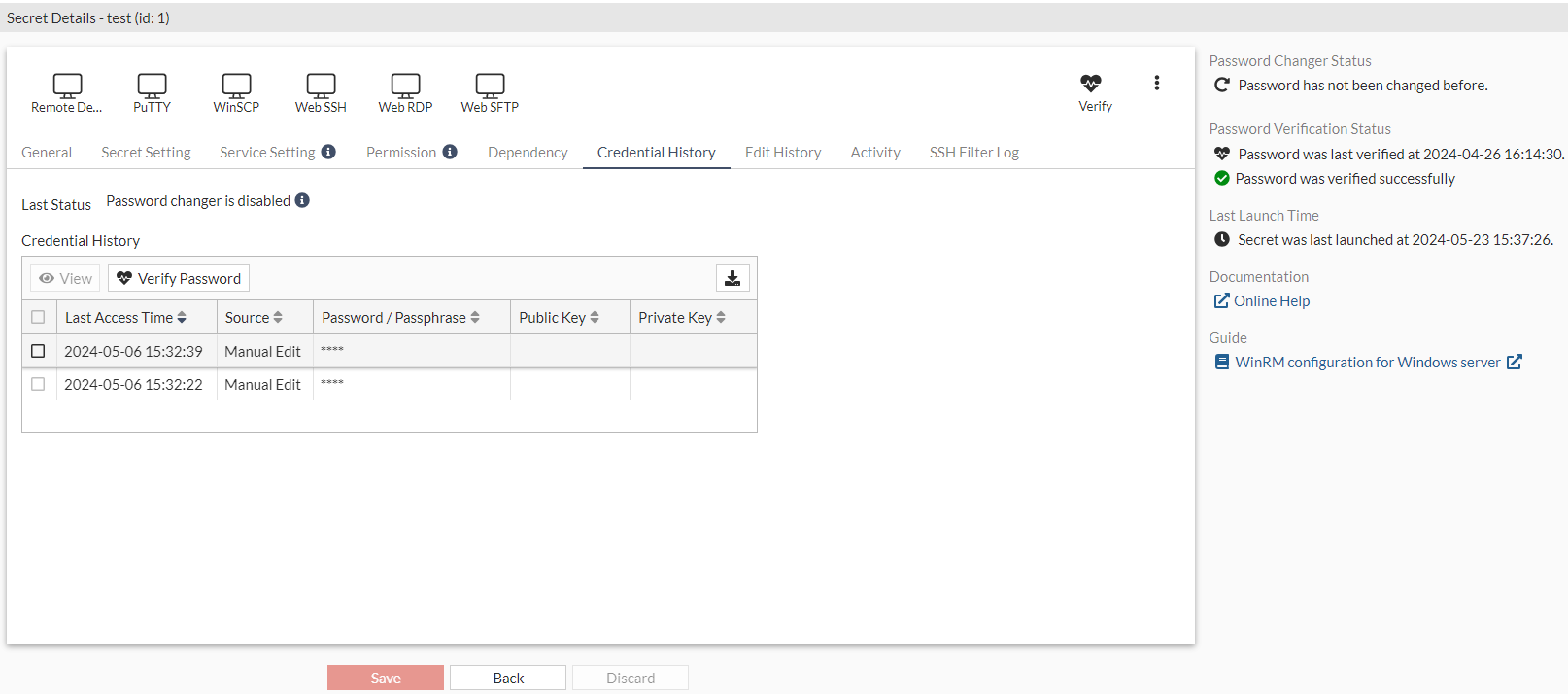Open the Dependency tab
The width and height of the screenshot is (1568, 696).
(x=528, y=152)
